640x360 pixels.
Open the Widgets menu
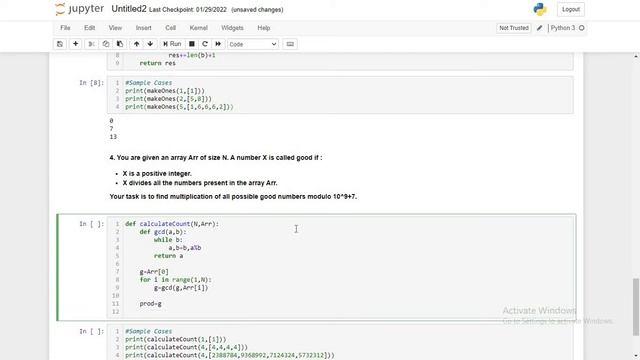pyautogui.click(x=232, y=28)
